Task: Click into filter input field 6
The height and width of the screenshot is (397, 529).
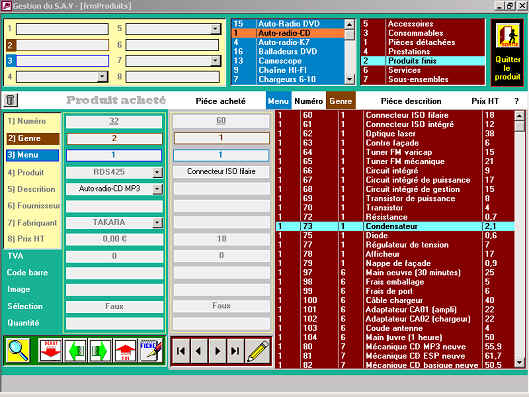Action: [172, 45]
